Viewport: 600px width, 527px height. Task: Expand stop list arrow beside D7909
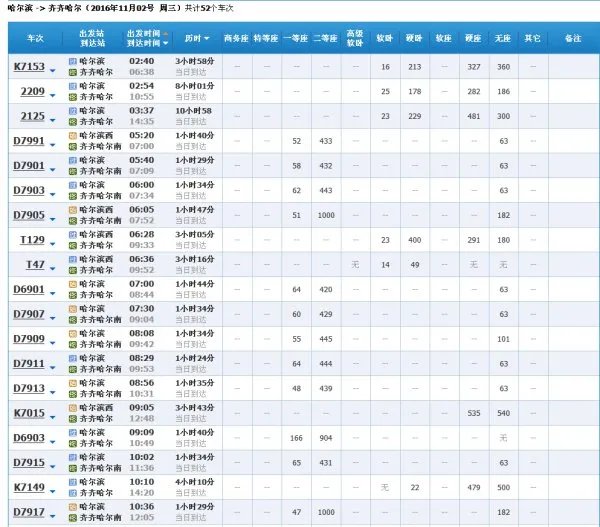pos(53,343)
